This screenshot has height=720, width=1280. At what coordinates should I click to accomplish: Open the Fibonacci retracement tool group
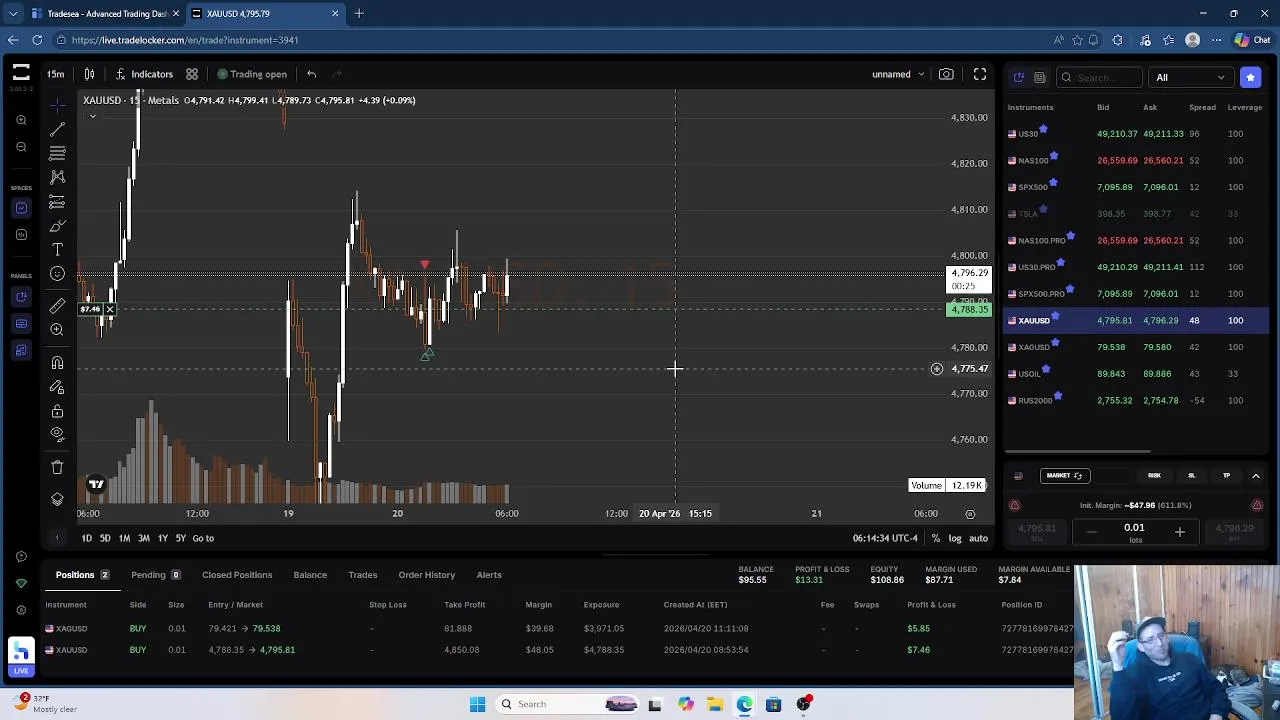(x=57, y=153)
